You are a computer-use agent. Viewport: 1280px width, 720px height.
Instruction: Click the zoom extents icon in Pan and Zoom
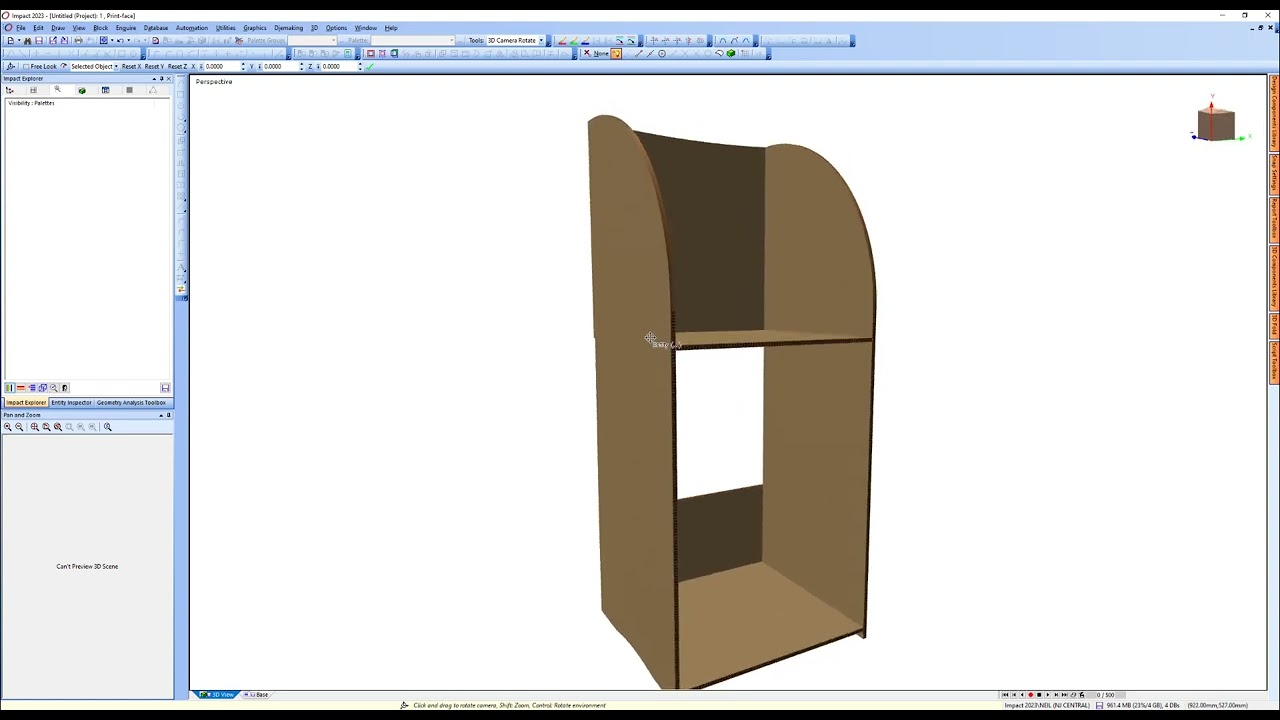point(35,427)
